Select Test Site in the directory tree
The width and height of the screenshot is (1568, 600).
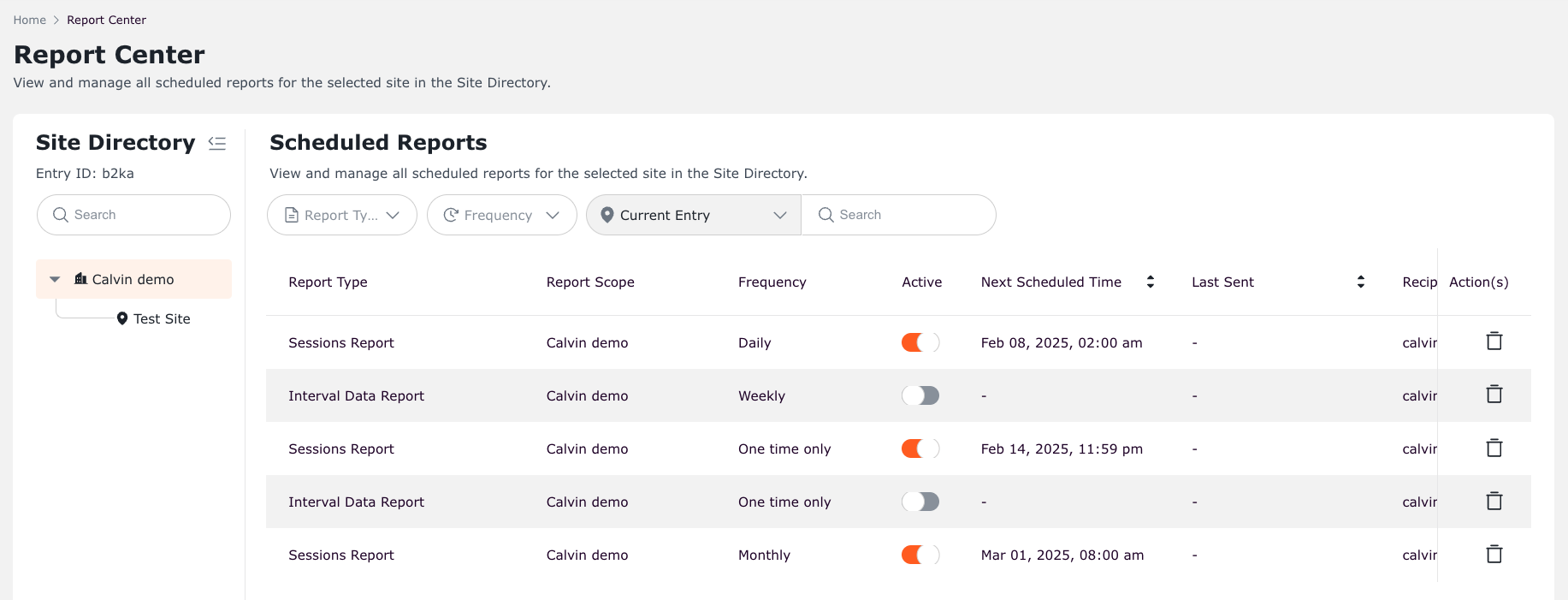click(x=161, y=318)
